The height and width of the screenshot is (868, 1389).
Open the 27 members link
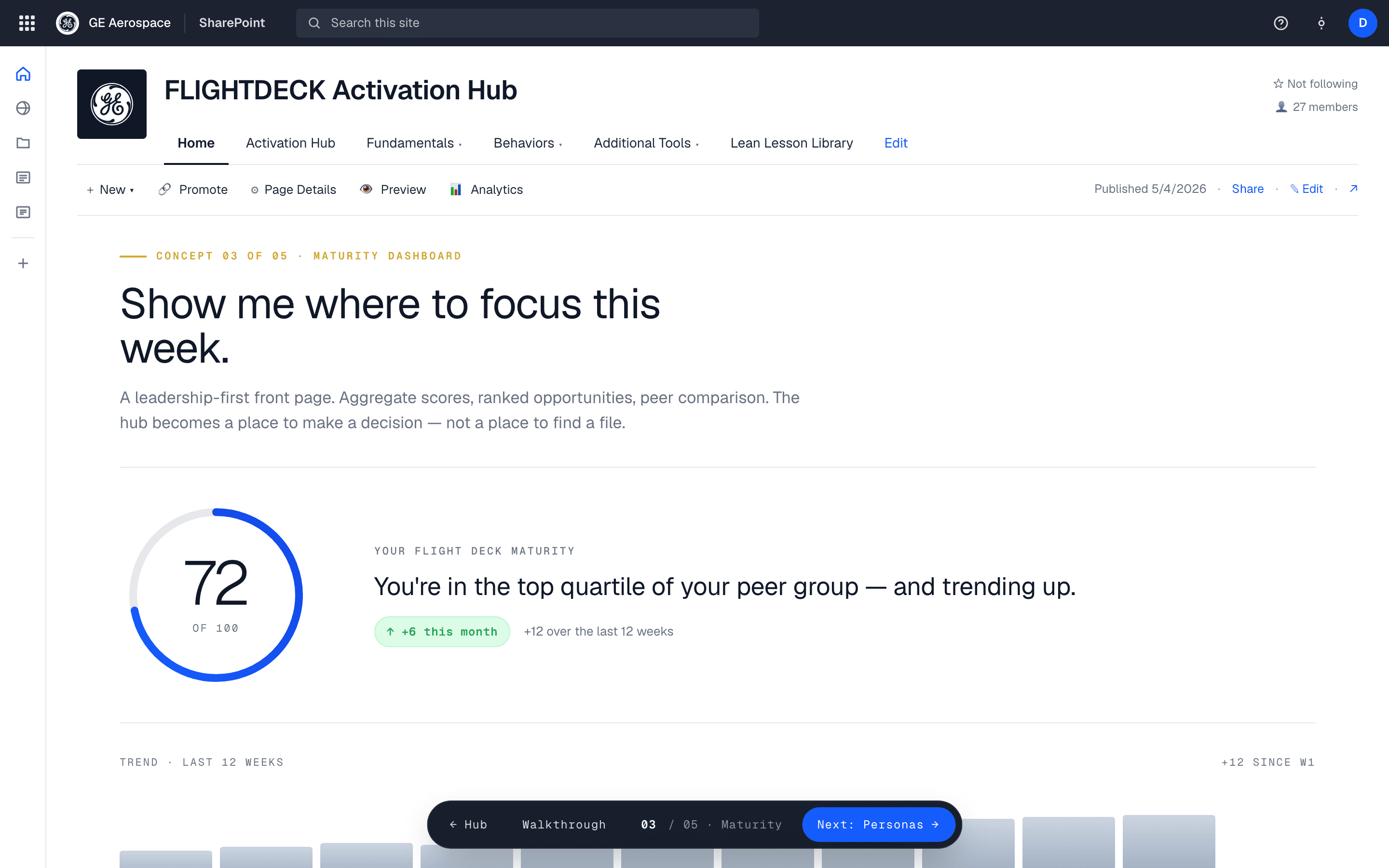pos(1316,107)
